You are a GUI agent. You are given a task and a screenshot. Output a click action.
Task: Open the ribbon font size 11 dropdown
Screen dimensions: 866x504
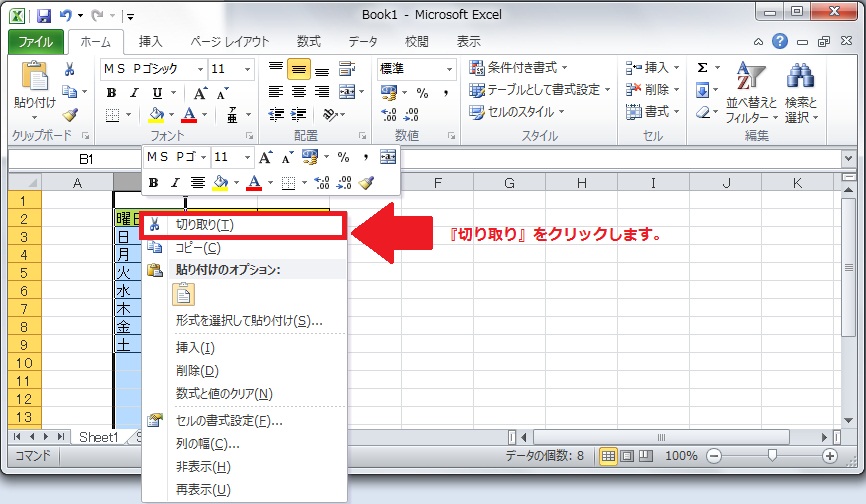(247, 69)
